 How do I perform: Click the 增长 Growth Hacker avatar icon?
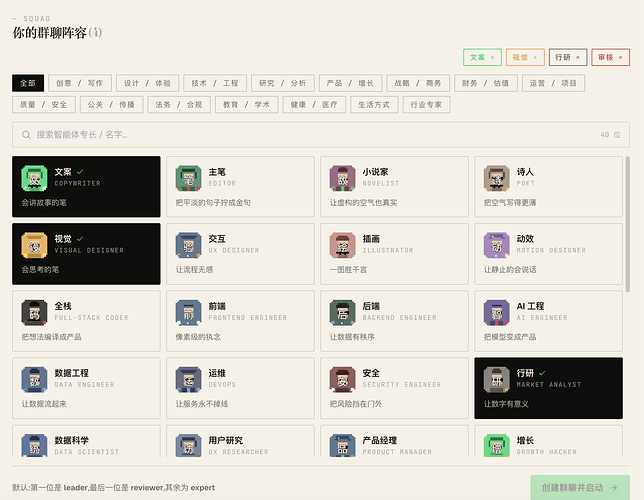click(x=496, y=445)
